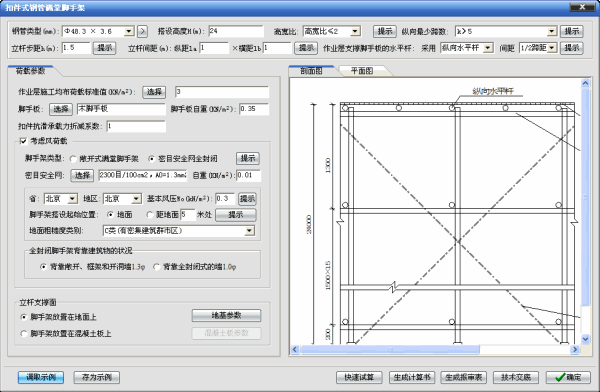Click drawing horizontal scrollbar left arrow

295,350
